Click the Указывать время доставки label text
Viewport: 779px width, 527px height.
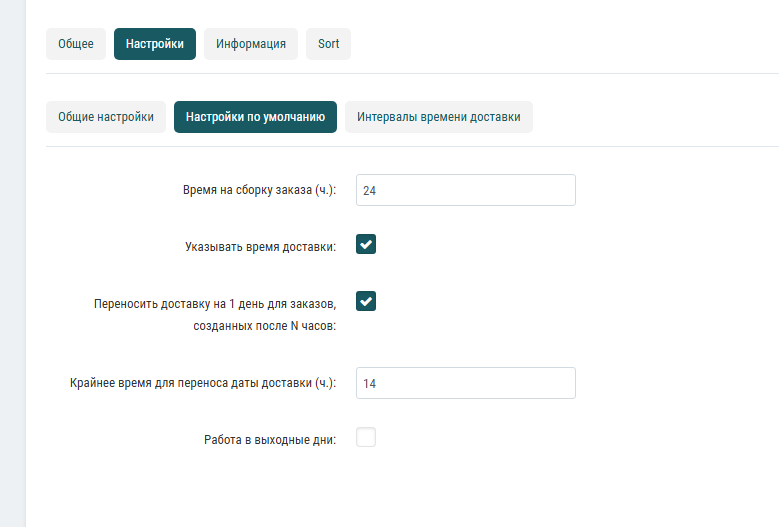(260, 246)
